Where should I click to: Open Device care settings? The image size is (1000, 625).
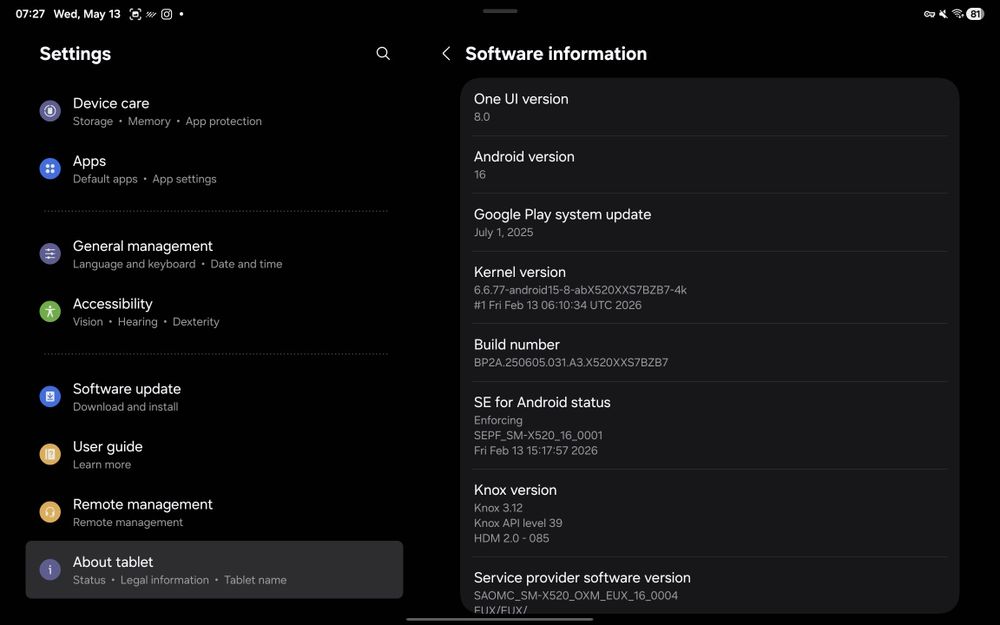click(x=214, y=112)
